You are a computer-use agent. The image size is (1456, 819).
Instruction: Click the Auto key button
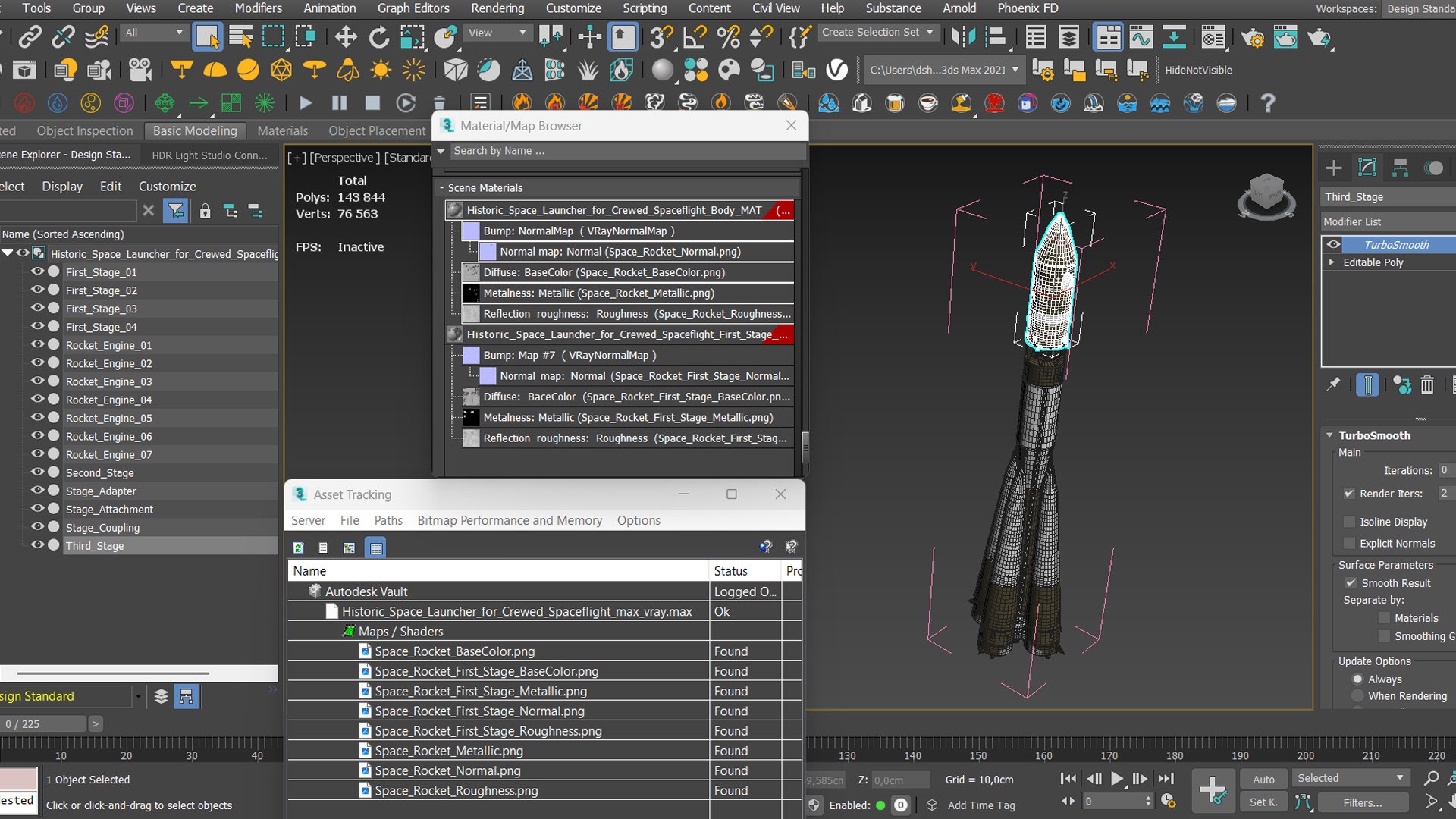tap(1263, 779)
